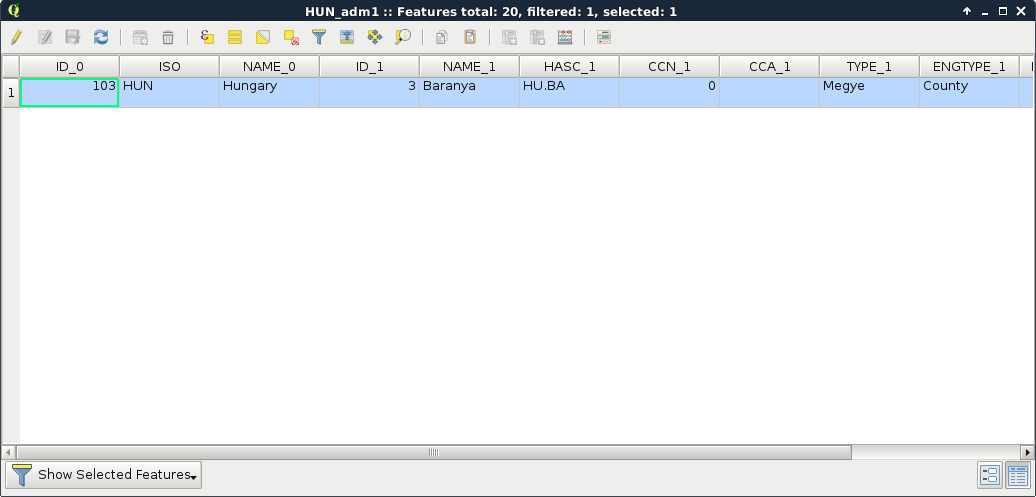The width and height of the screenshot is (1036, 497).
Task: Click the TYPE_1 column header
Action: (x=870, y=67)
